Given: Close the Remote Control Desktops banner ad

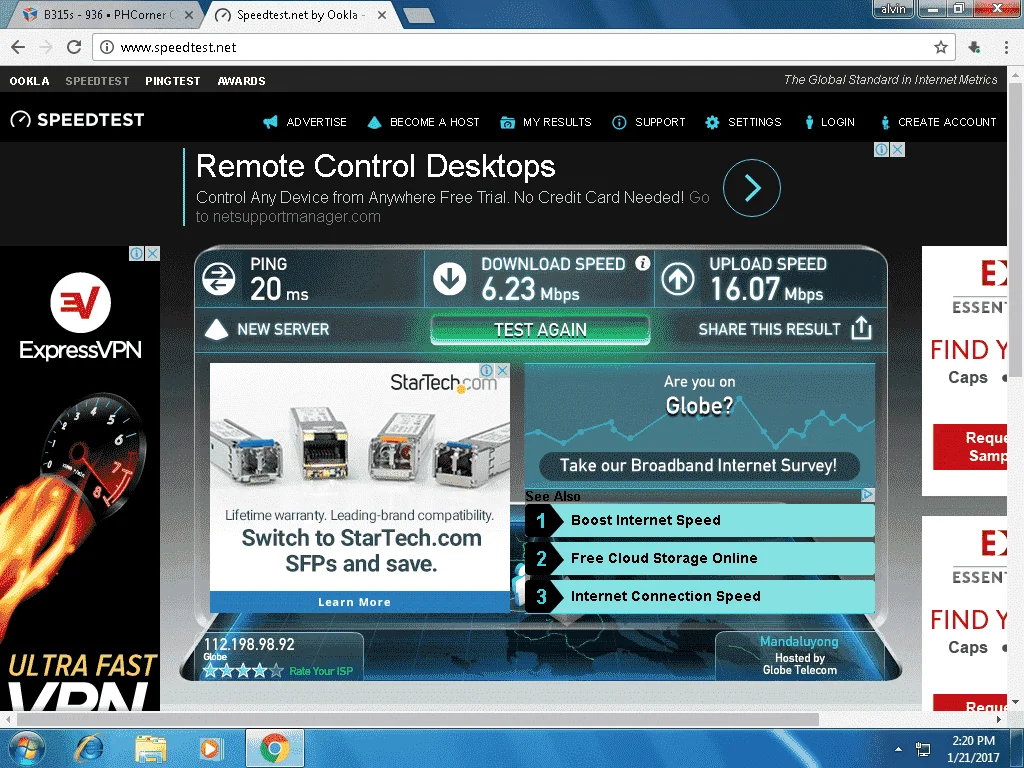Looking at the screenshot, I should [x=898, y=150].
